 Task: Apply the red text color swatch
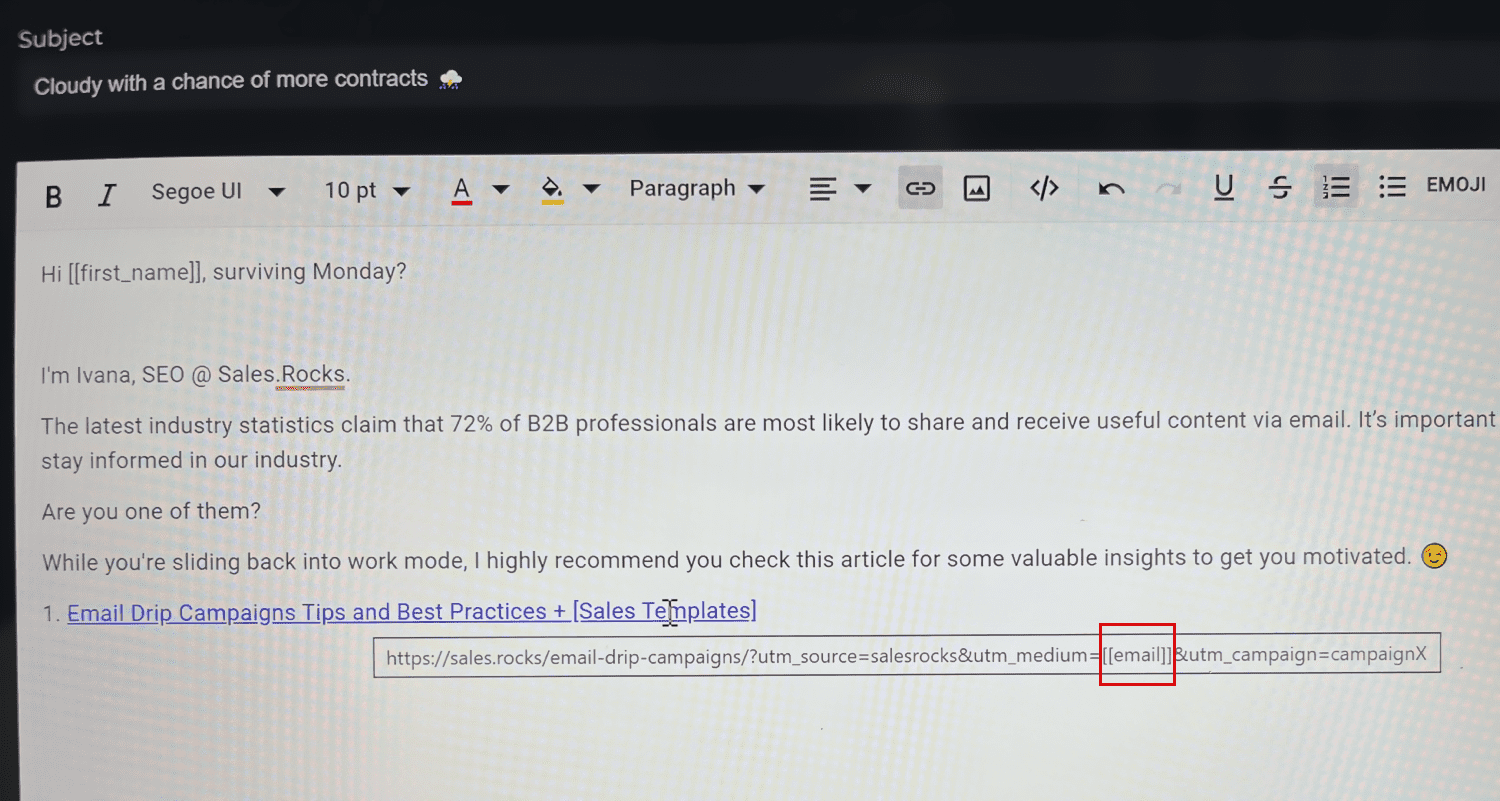point(461,189)
